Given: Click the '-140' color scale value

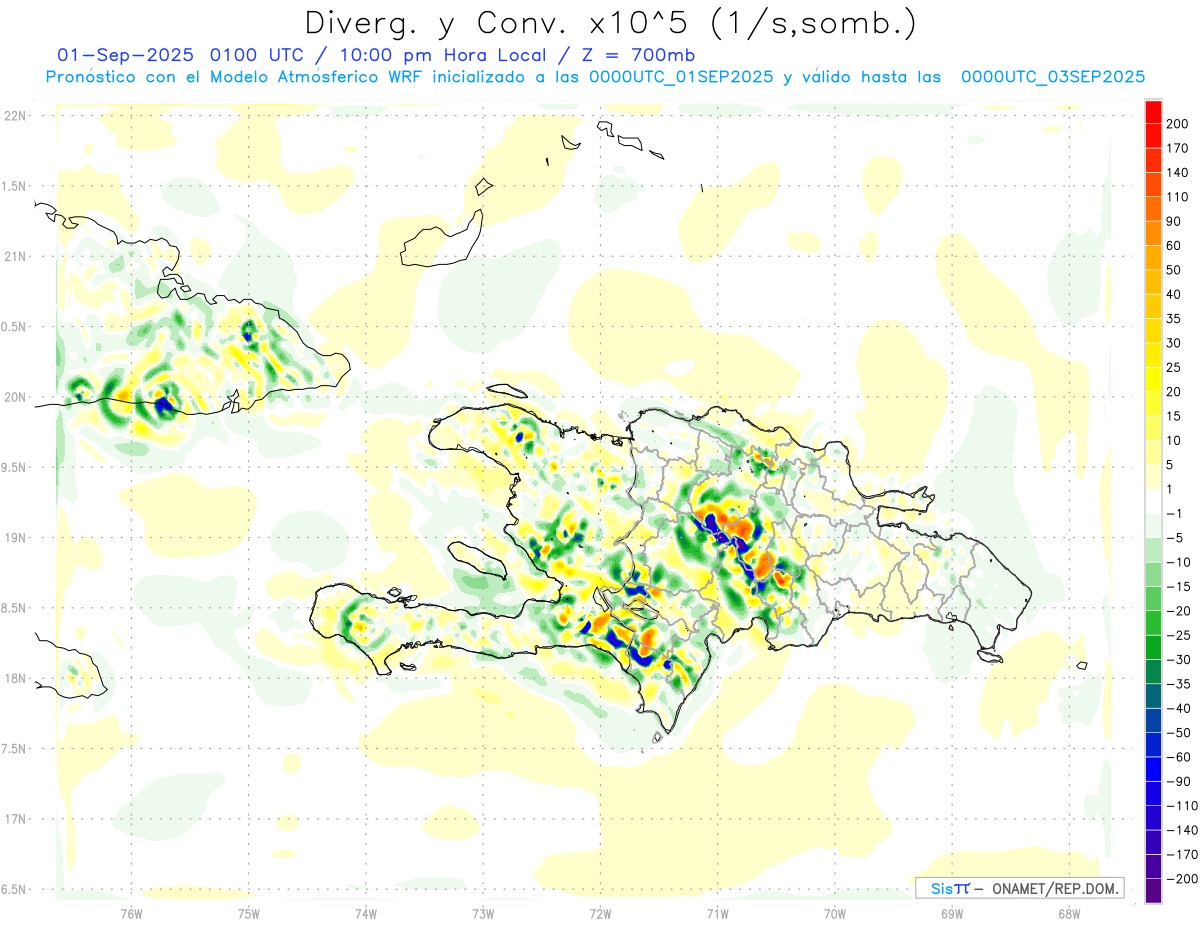Looking at the screenshot, I should (1181, 830).
